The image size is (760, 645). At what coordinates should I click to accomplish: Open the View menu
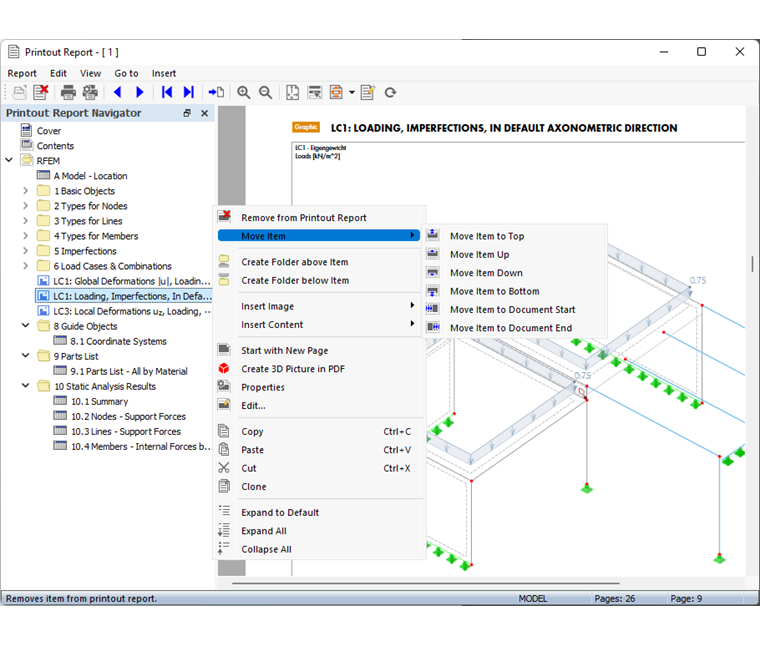(90, 73)
